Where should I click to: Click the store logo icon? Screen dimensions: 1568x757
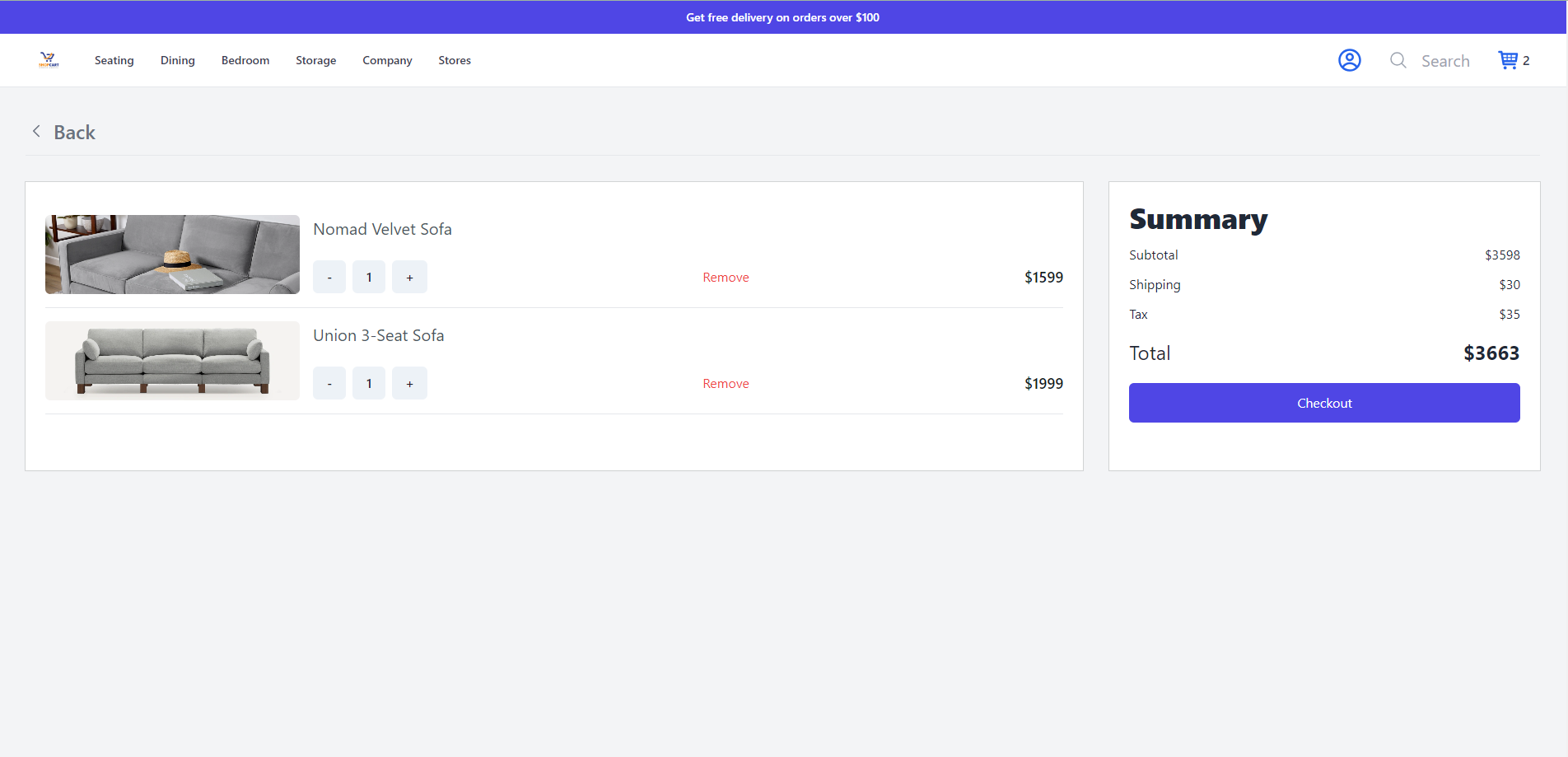49,60
